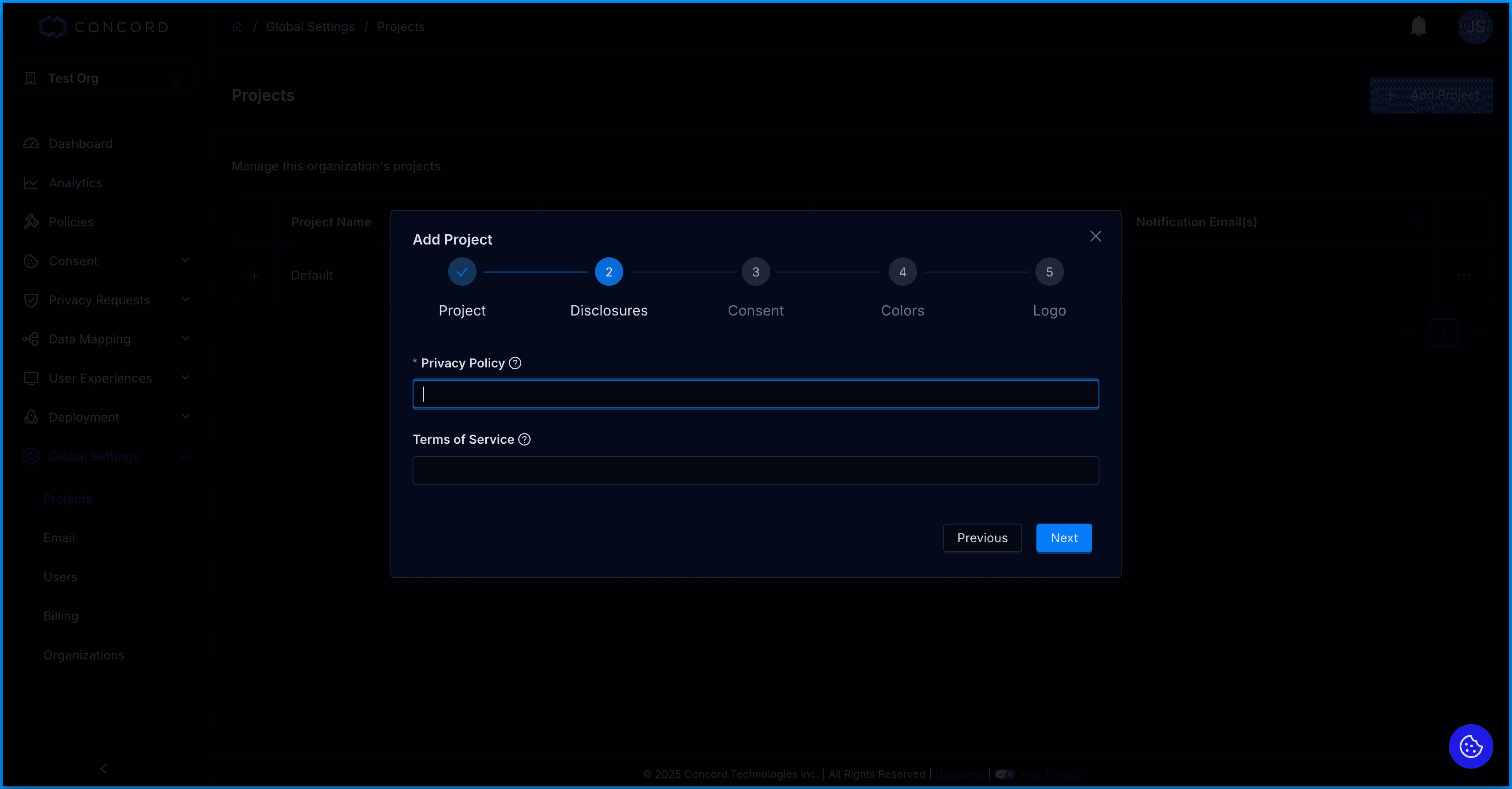This screenshot has width=1512, height=789.
Task: Click the Previous button
Action: click(x=982, y=538)
